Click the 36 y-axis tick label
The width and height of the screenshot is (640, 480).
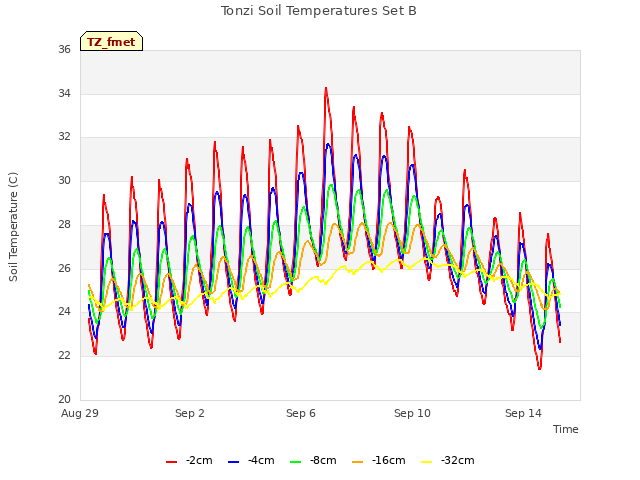tap(64, 50)
